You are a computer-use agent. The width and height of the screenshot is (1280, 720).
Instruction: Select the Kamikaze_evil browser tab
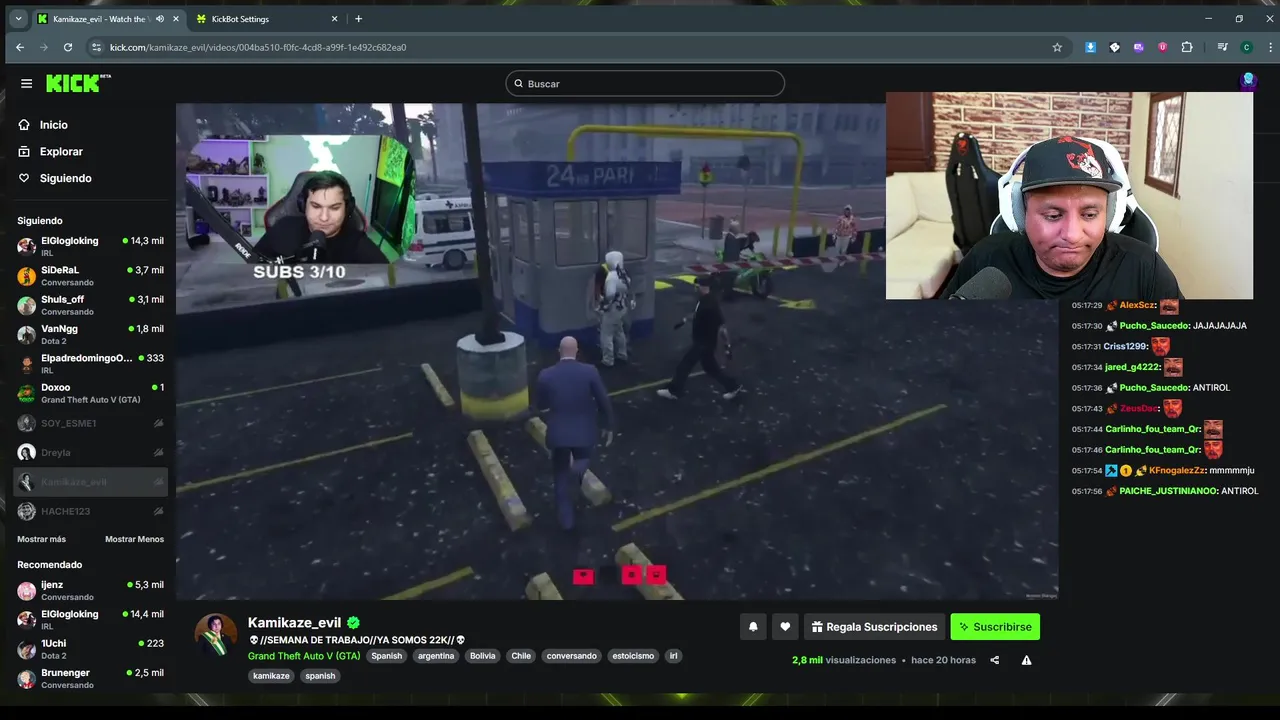(x=108, y=19)
